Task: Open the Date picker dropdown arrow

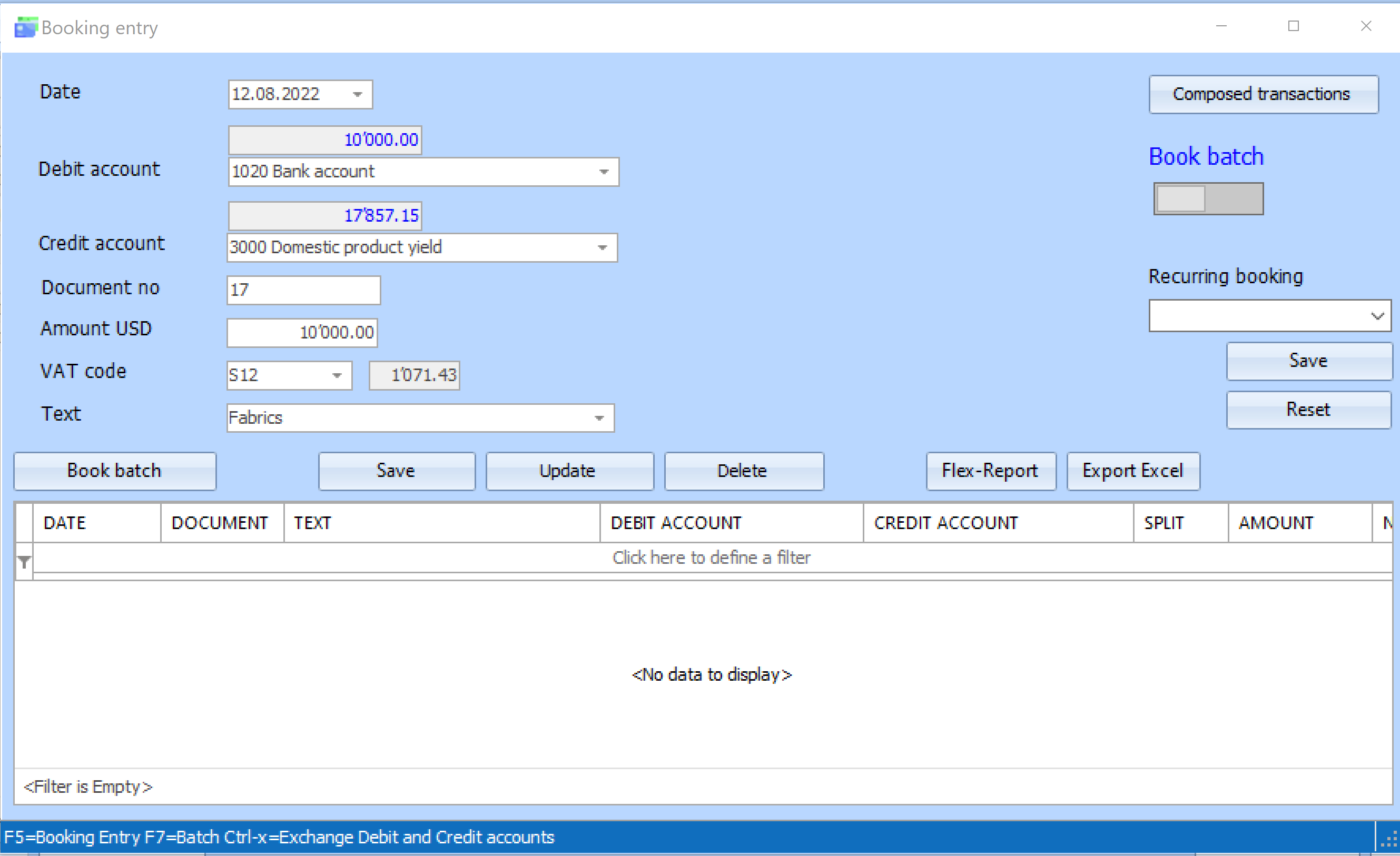Action: pos(358,94)
